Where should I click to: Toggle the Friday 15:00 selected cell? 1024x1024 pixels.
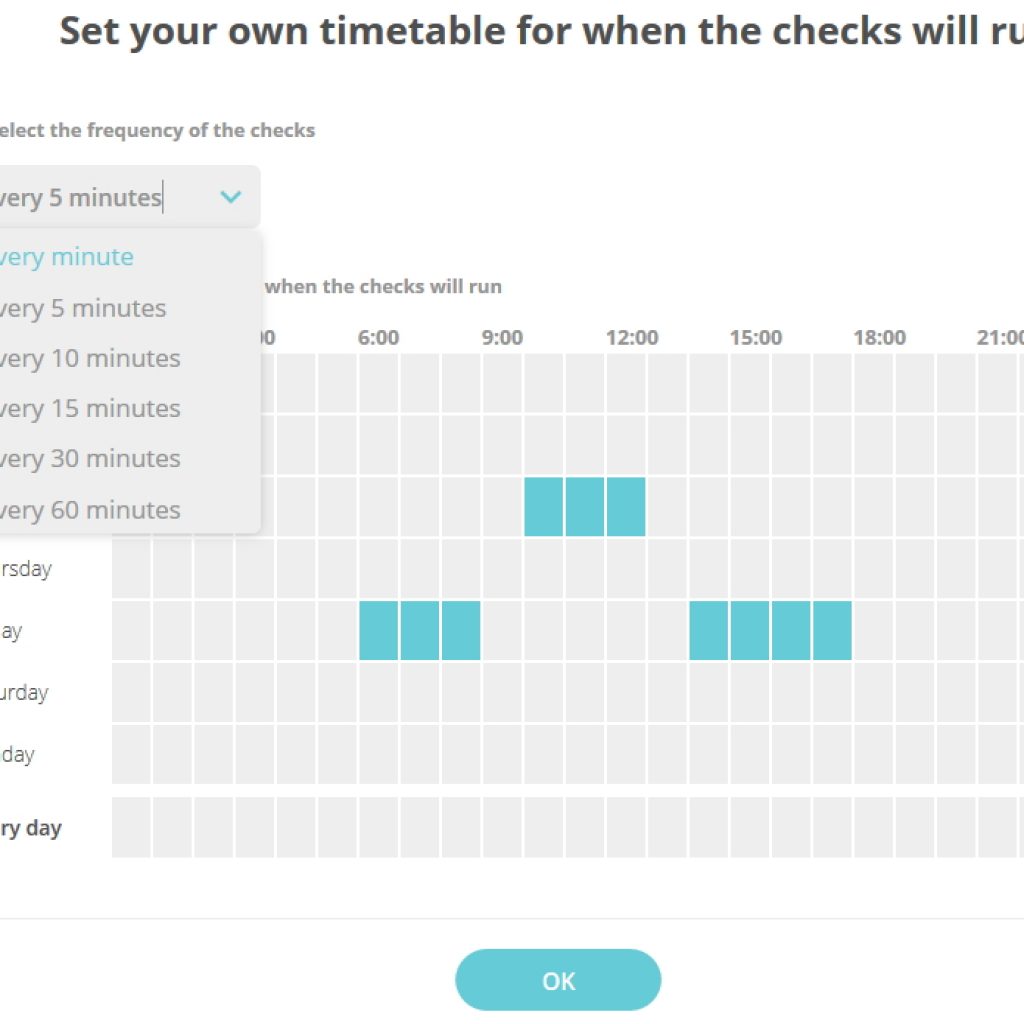(x=750, y=631)
